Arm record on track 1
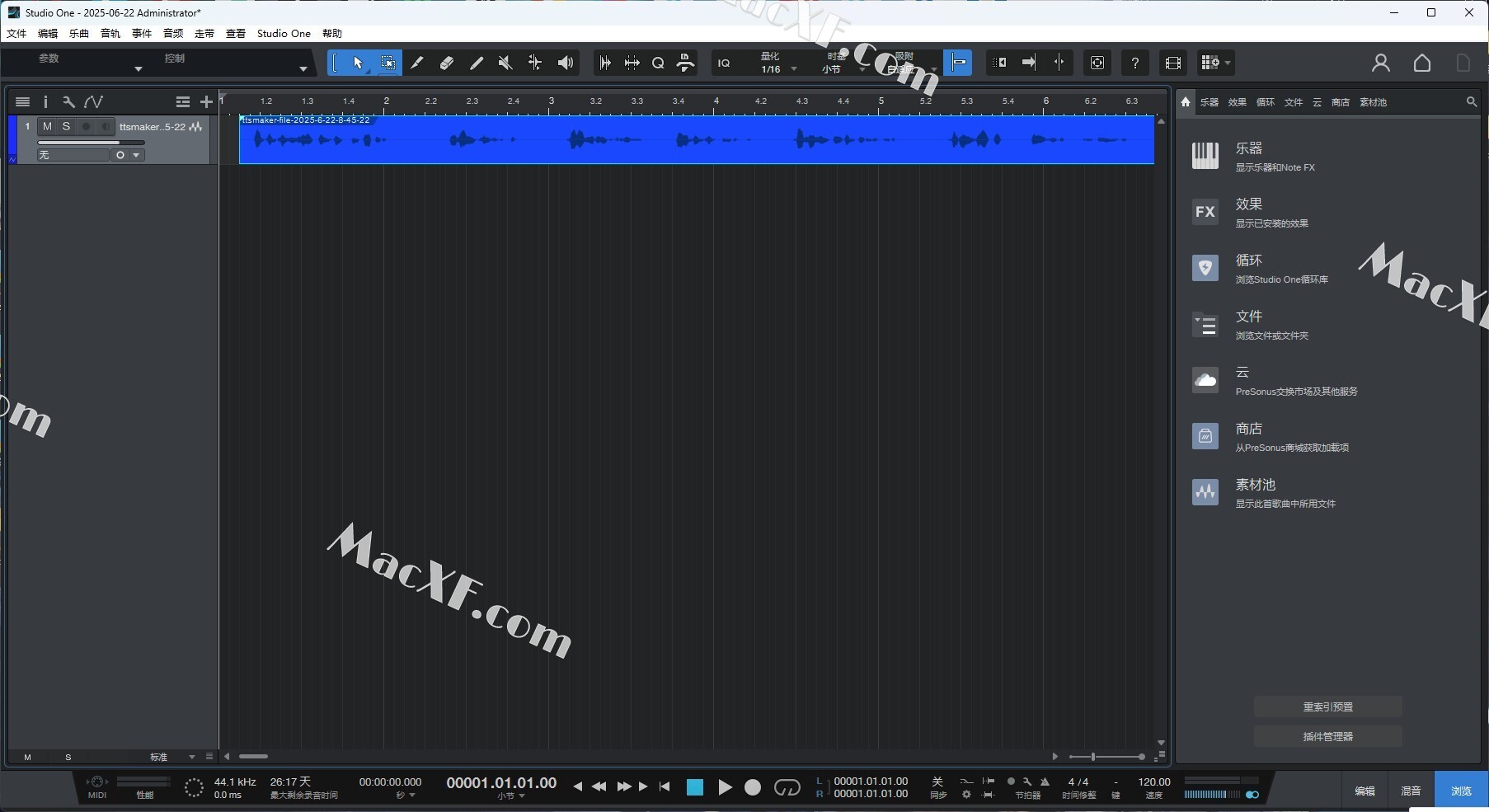This screenshot has width=1489, height=812. (x=86, y=126)
